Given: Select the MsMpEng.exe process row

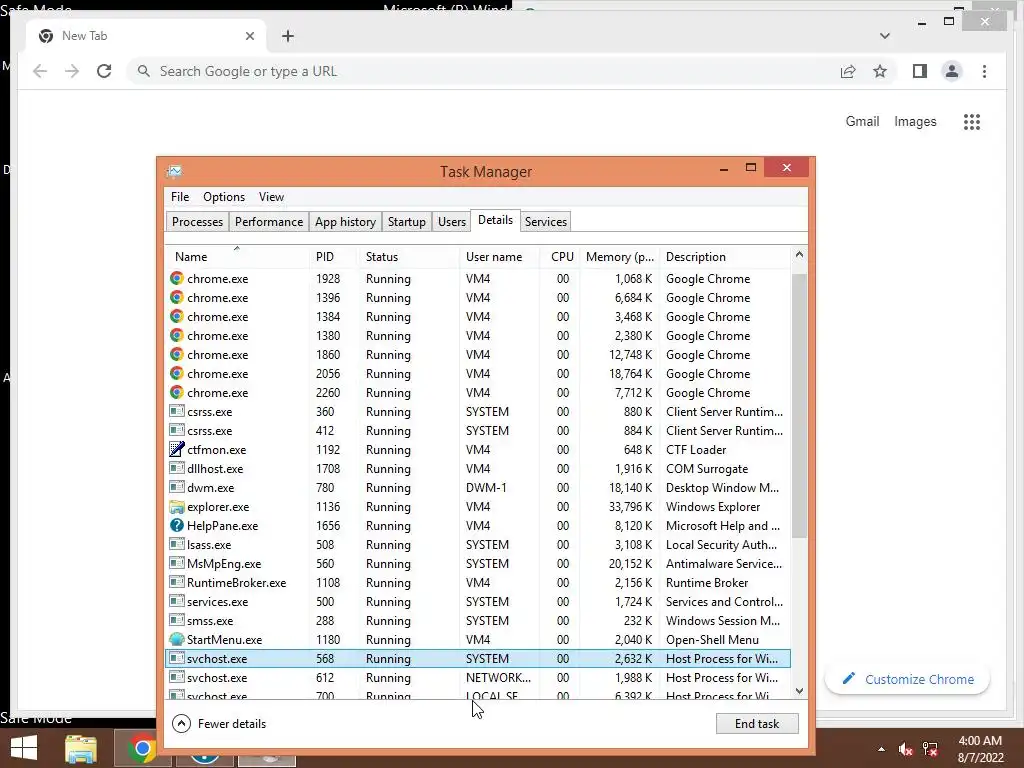Looking at the screenshot, I should (x=478, y=564).
